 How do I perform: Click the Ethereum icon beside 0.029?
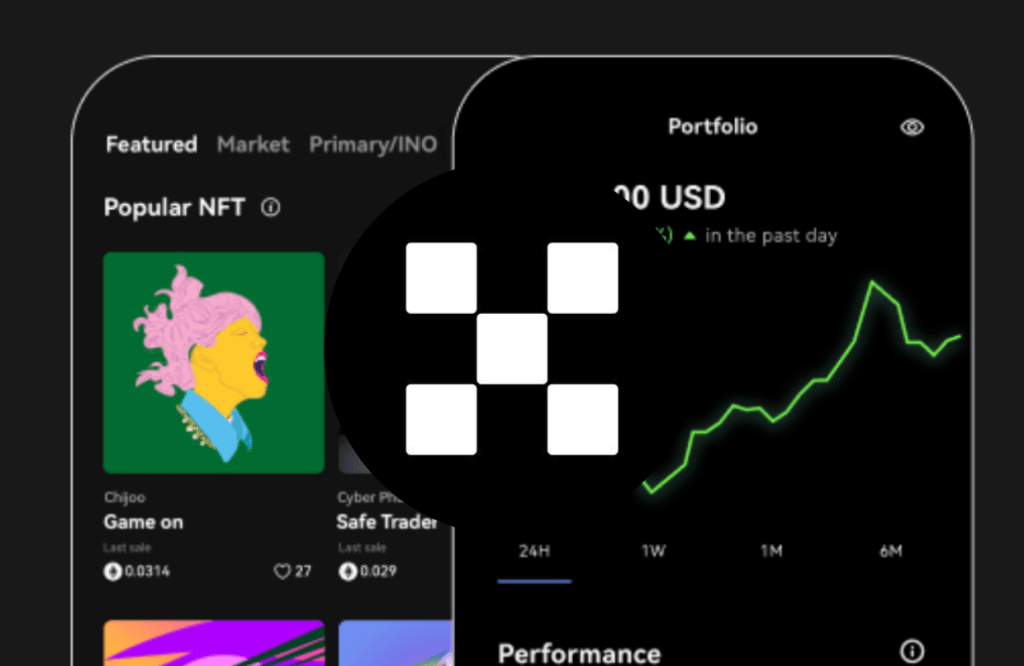348,572
